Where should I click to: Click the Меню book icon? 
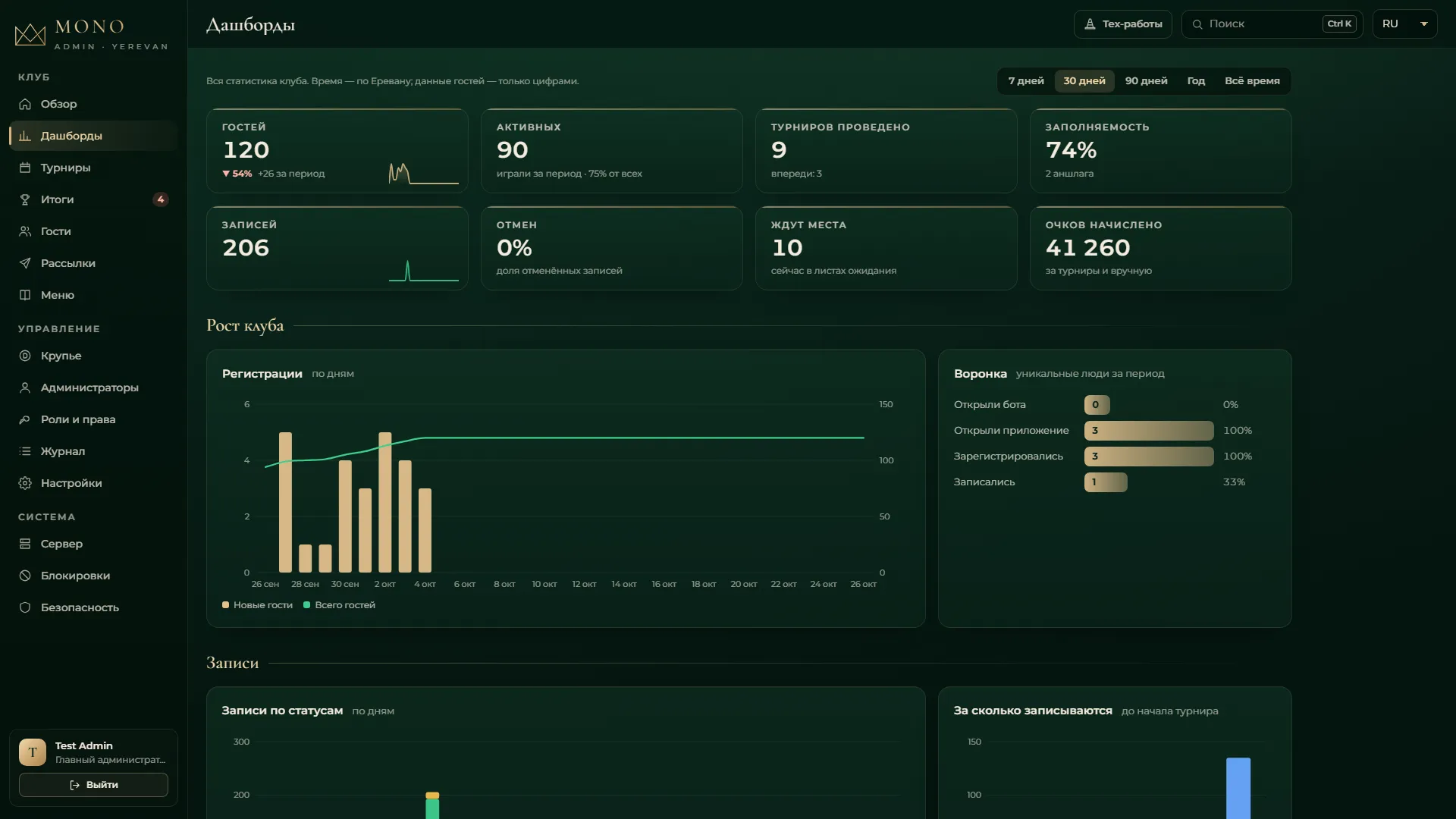tap(25, 295)
